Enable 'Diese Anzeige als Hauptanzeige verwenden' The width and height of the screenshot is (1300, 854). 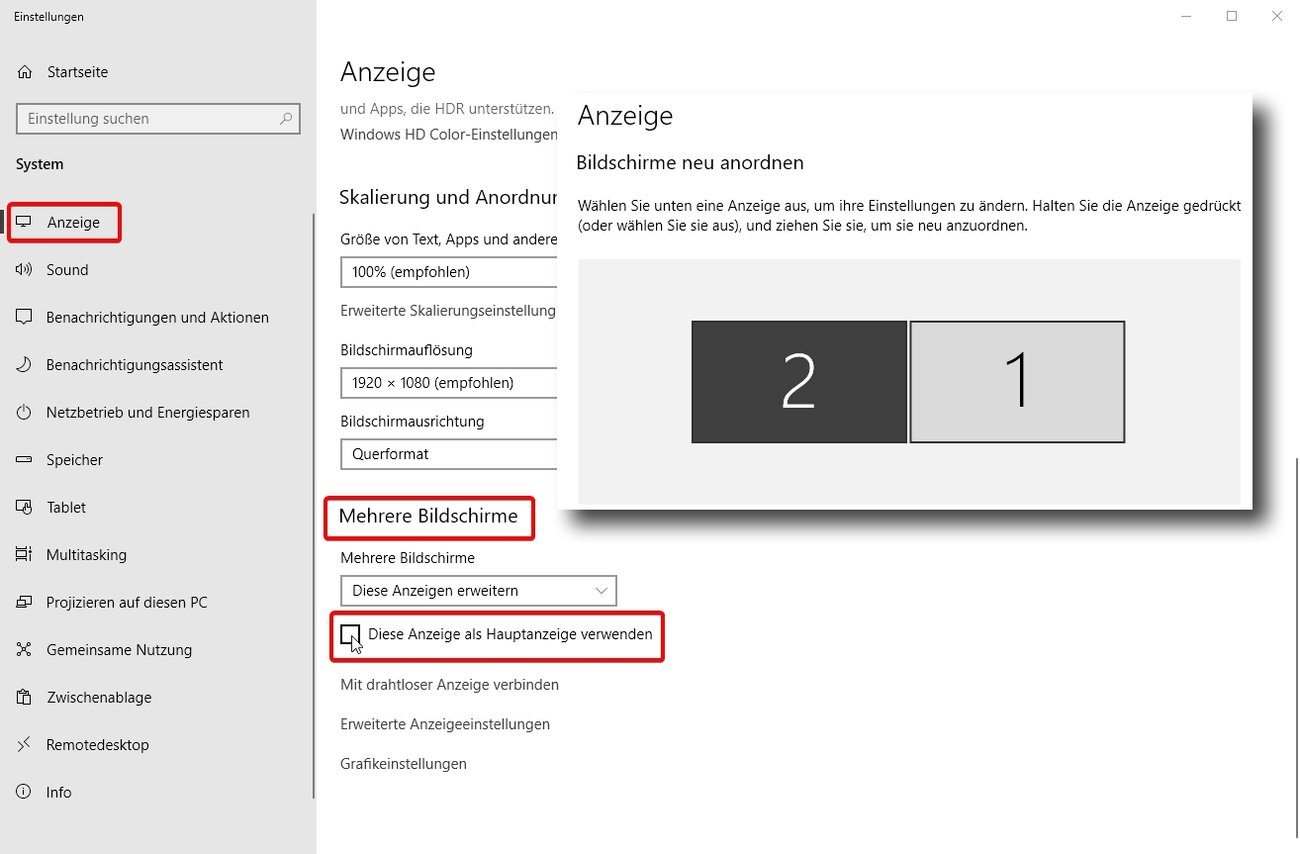(x=350, y=635)
